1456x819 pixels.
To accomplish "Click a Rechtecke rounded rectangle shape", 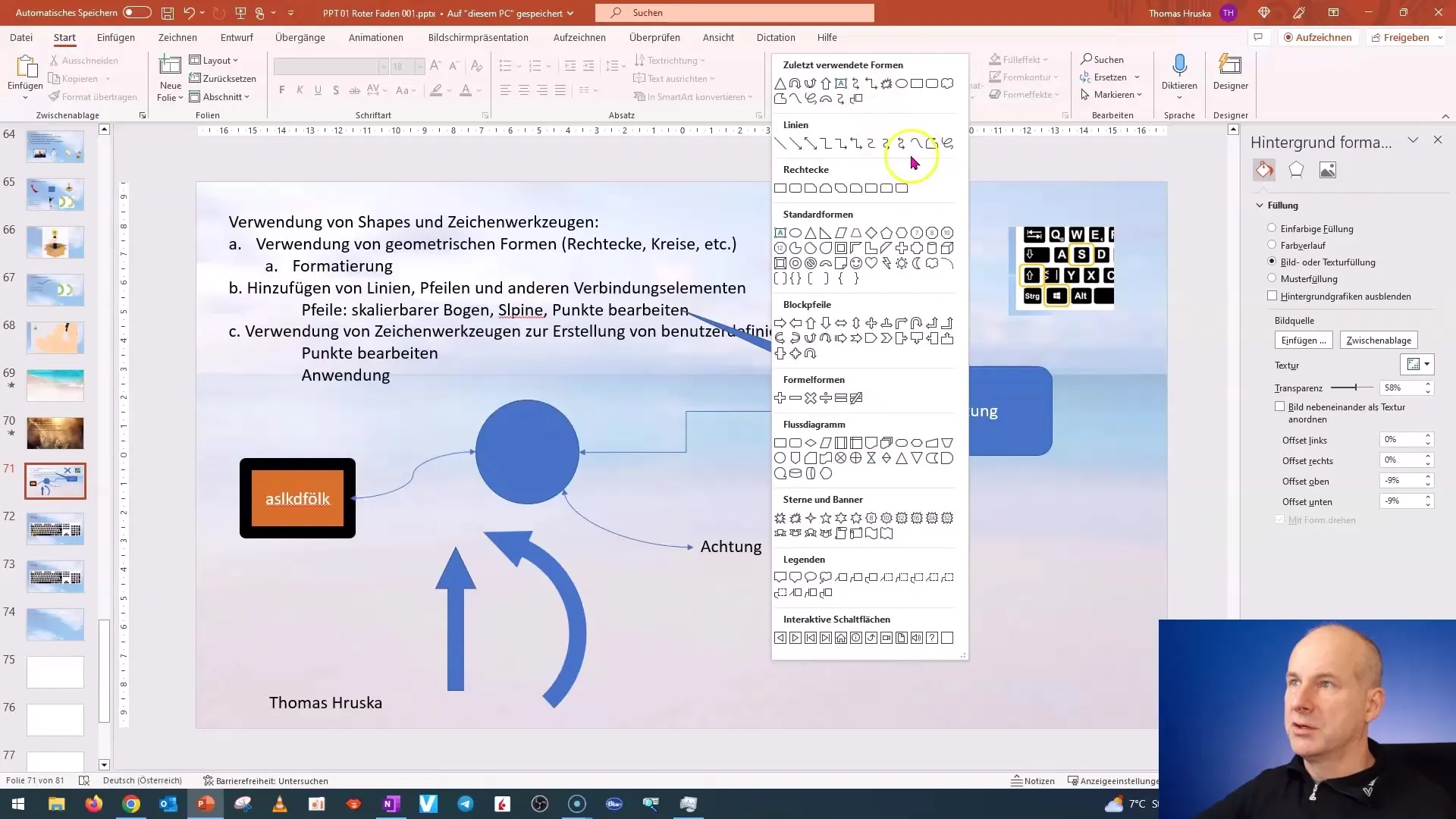I will point(795,188).
